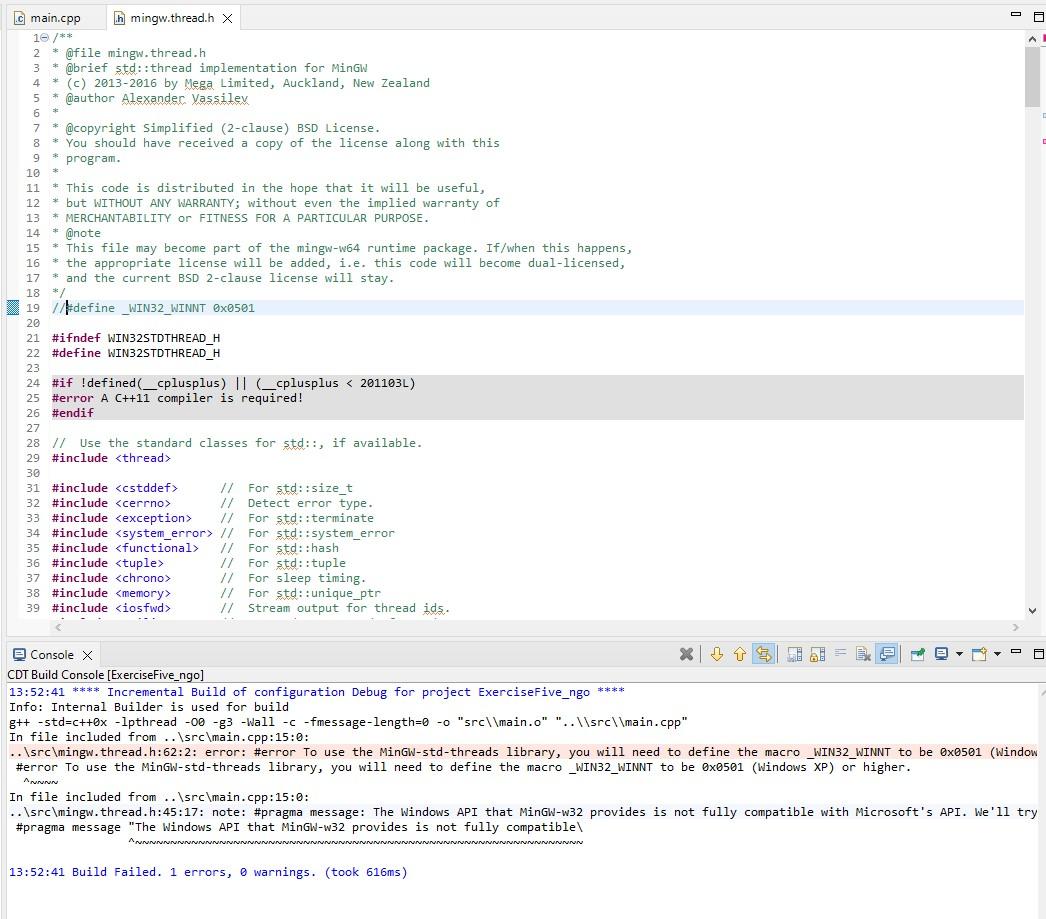Screen dimensions: 1046x919
Task: Click the '#endif' line at line 26
Action: [73, 413]
